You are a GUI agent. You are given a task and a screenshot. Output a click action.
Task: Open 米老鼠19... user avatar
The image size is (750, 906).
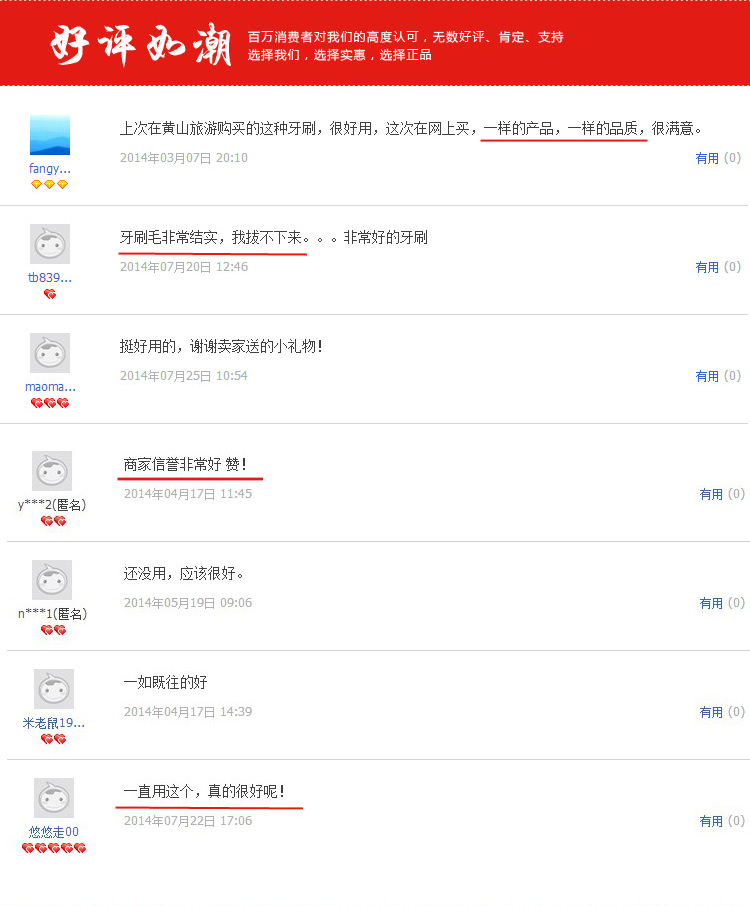(x=54, y=689)
